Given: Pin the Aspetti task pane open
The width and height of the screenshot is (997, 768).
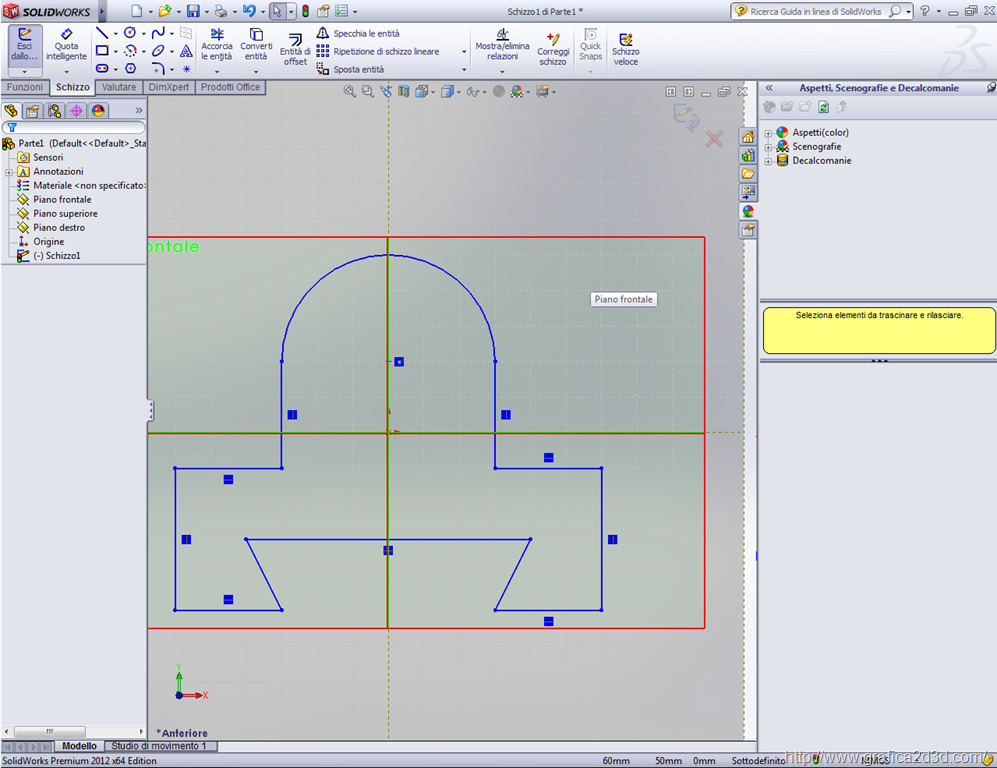Looking at the screenshot, I should [990, 88].
